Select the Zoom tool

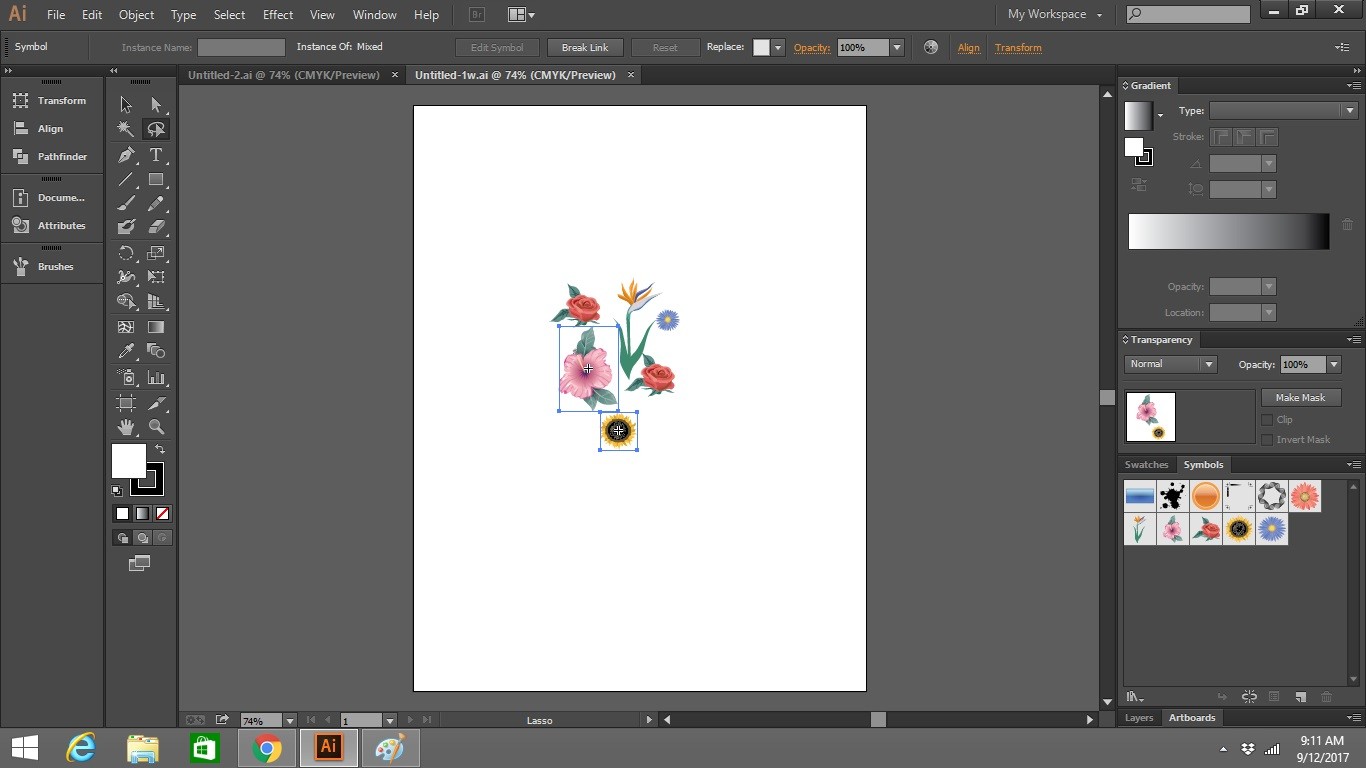pyautogui.click(x=155, y=425)
